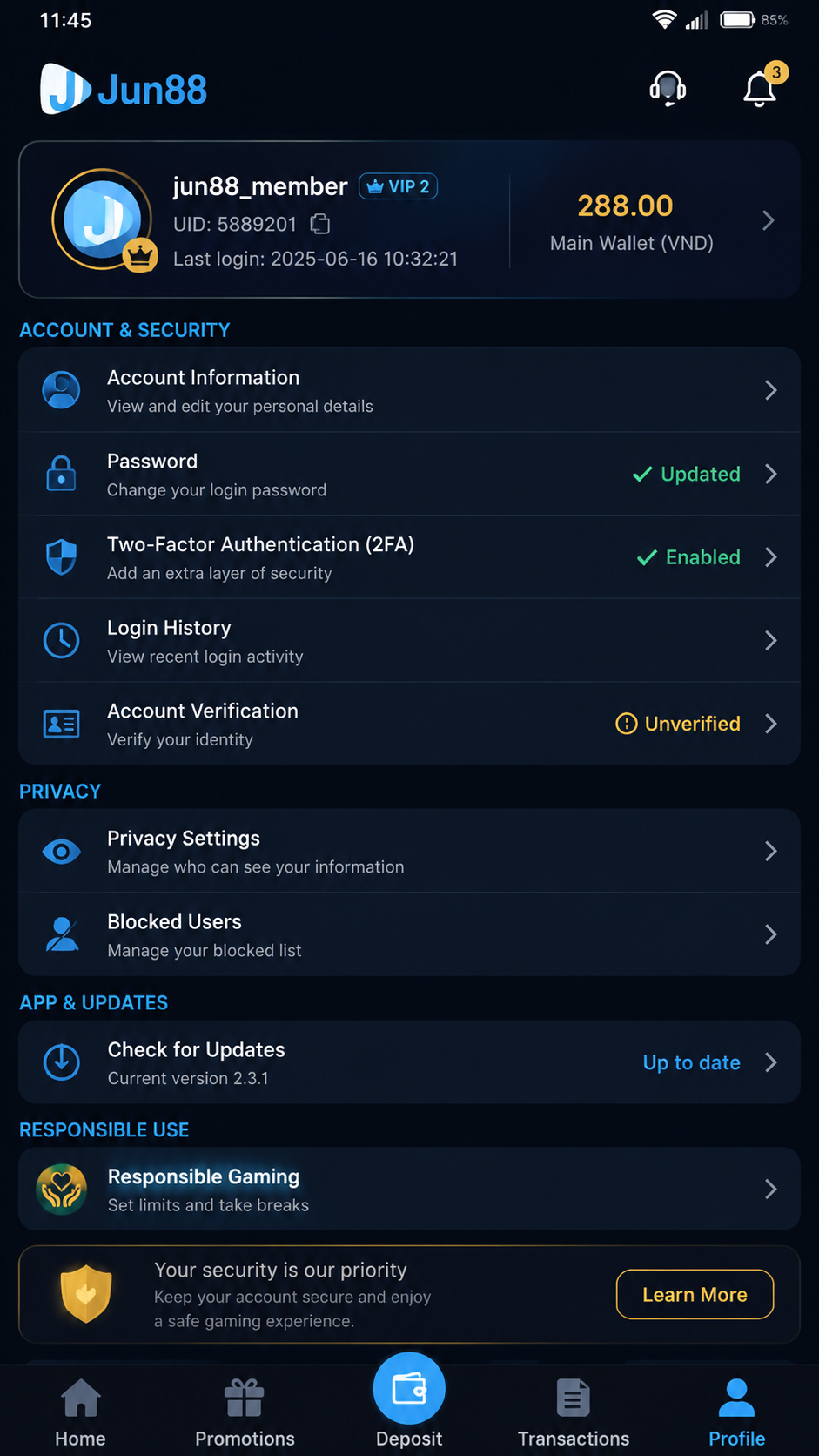Click the Learn More button

(x=695, y=1294)
